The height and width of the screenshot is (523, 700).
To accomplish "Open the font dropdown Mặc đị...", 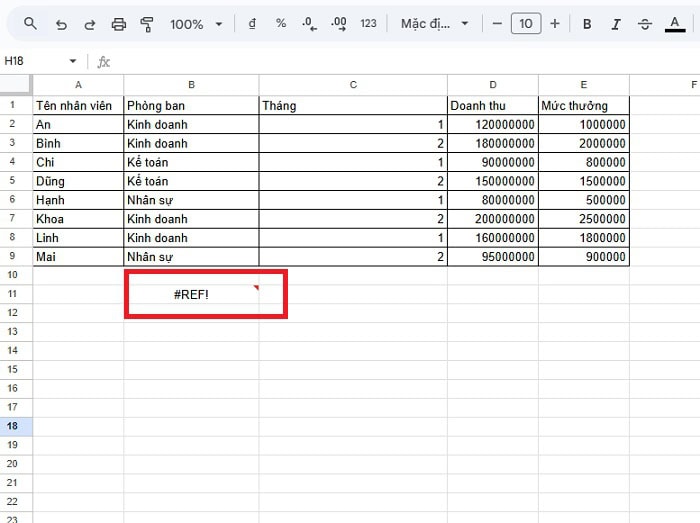I will 435,24.
